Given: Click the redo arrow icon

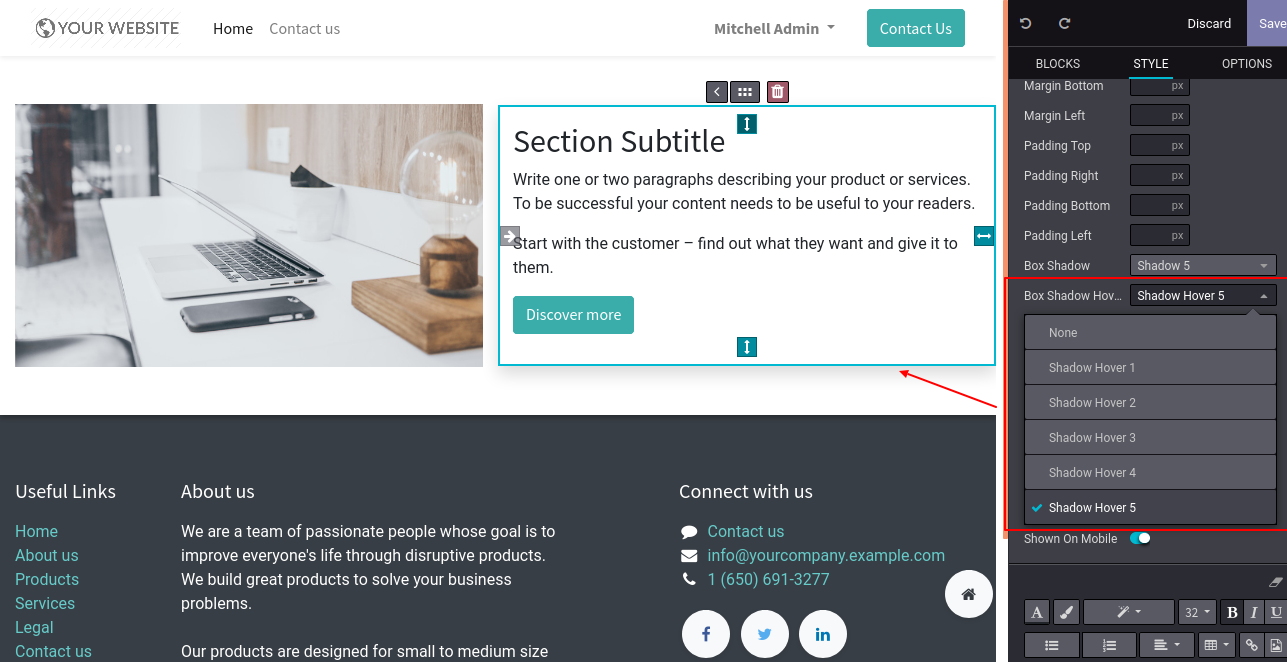Looking at the screenshot, I should (x=1064, y=23).
